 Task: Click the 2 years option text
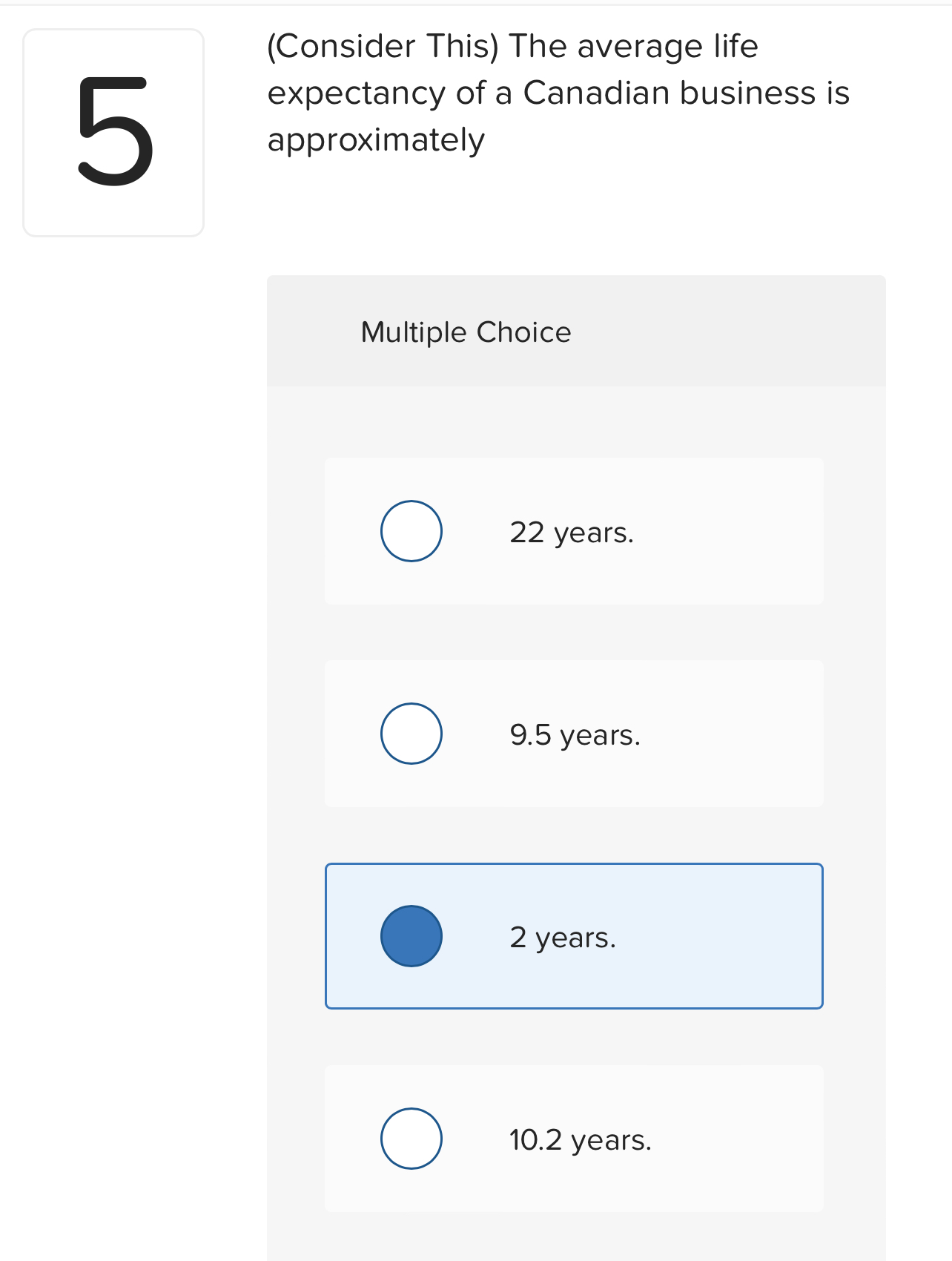coord(563,936)
